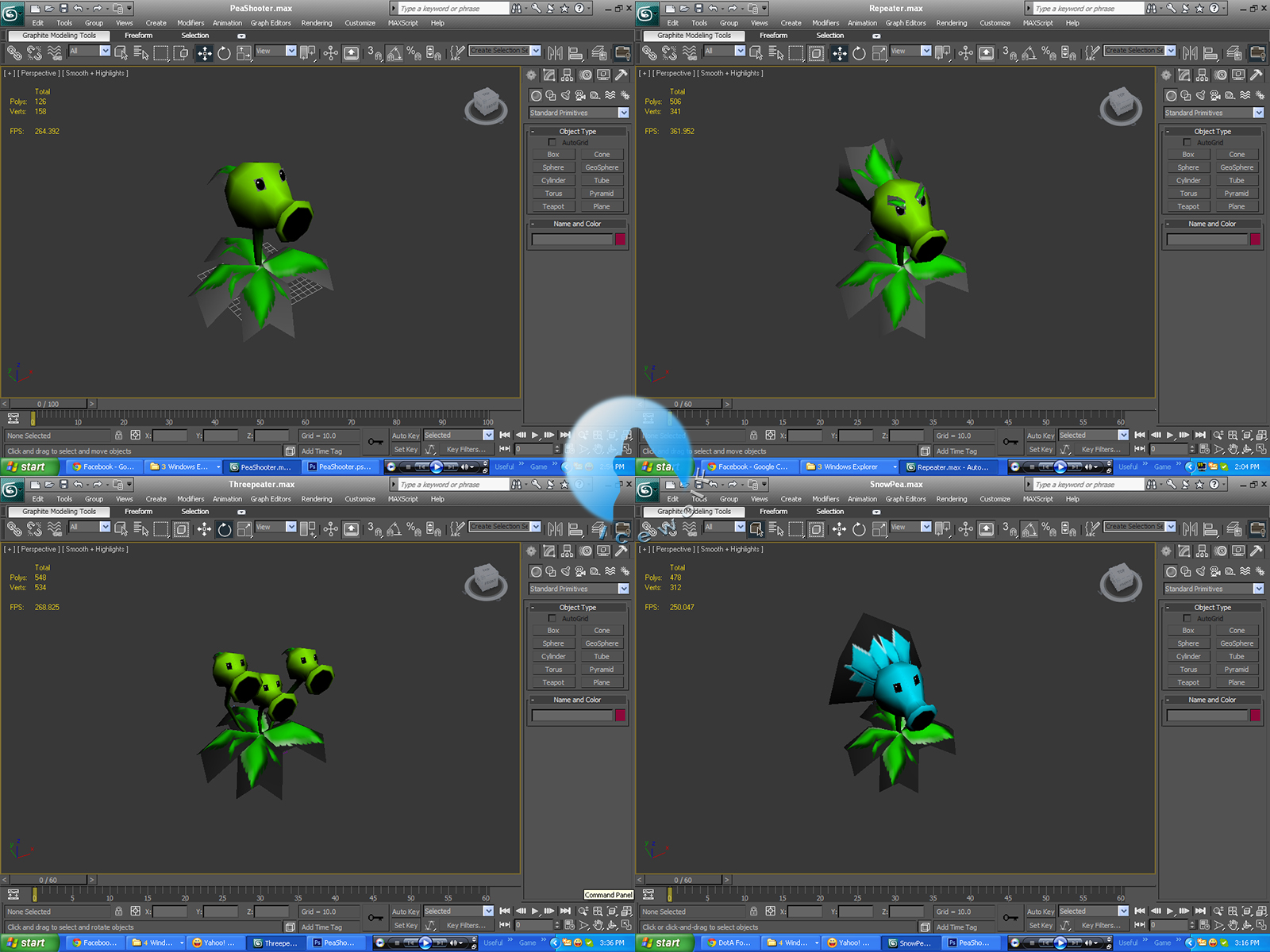Collapse Name and Color rollout in PeaShooter.max
The width and height of the screenshot is (1270, 952).
[578, 224]
